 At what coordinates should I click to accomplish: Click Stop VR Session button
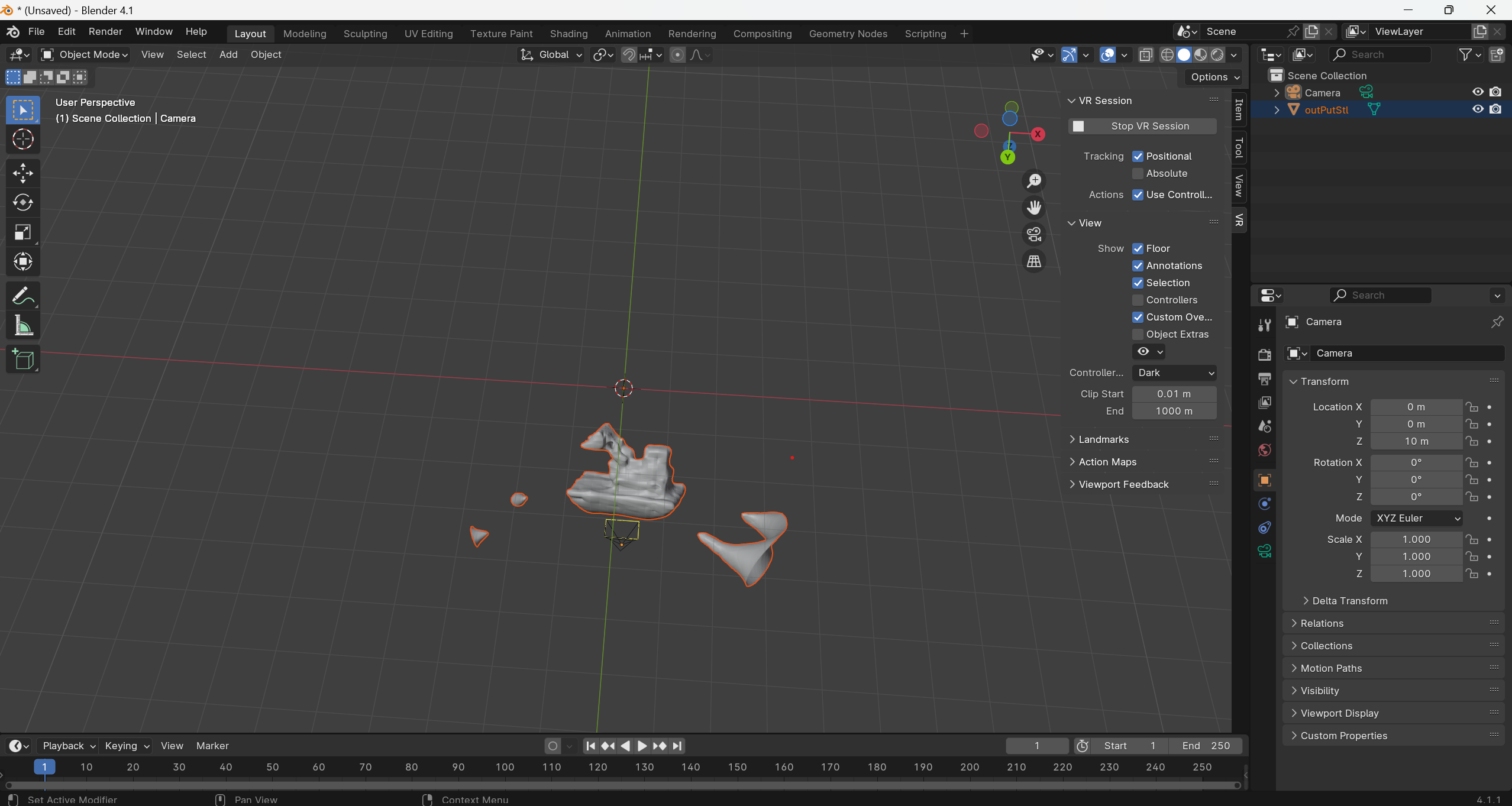[x=1143, y=126]
